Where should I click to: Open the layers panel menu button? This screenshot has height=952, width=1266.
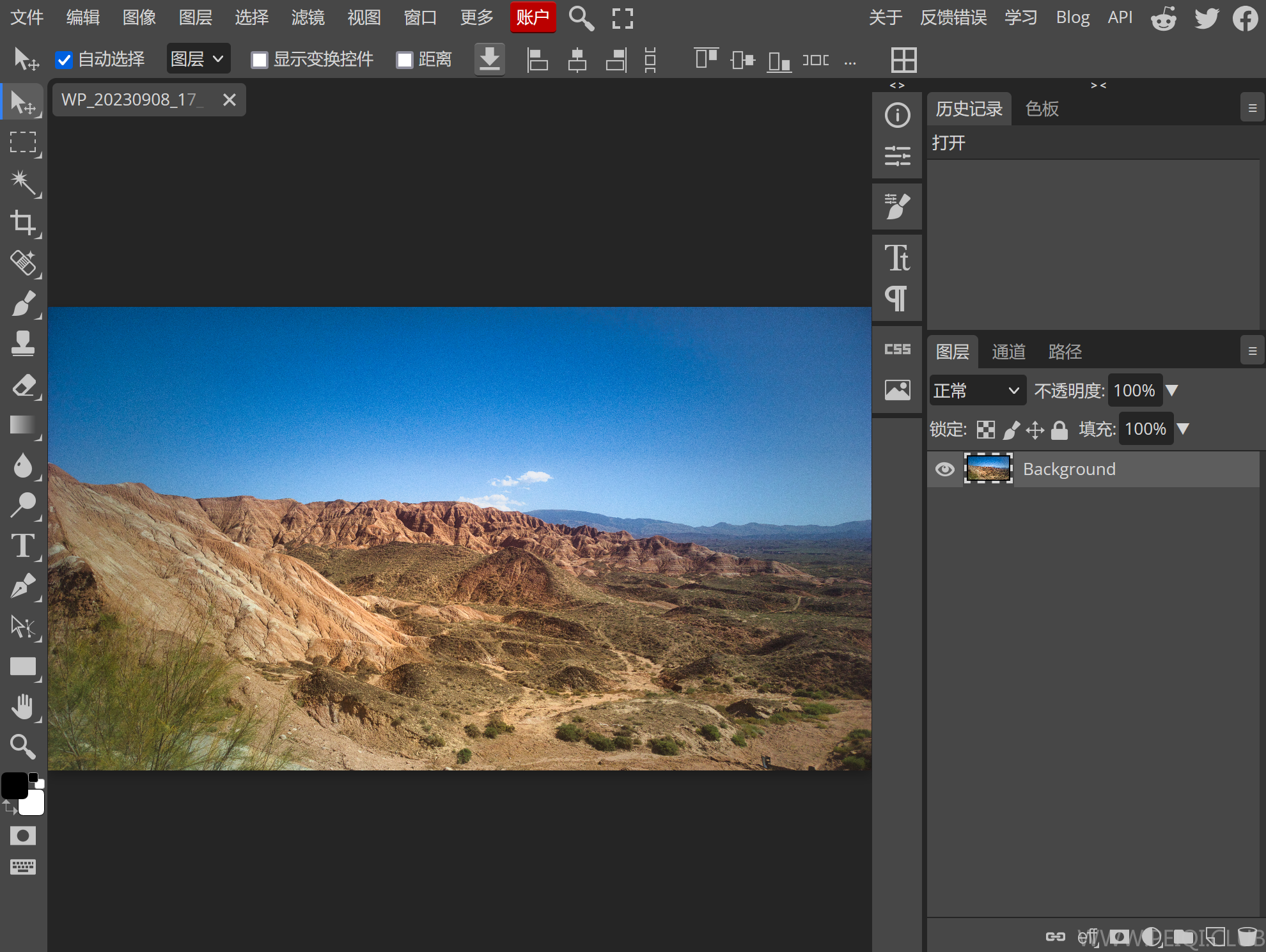tap(1252, 352)
